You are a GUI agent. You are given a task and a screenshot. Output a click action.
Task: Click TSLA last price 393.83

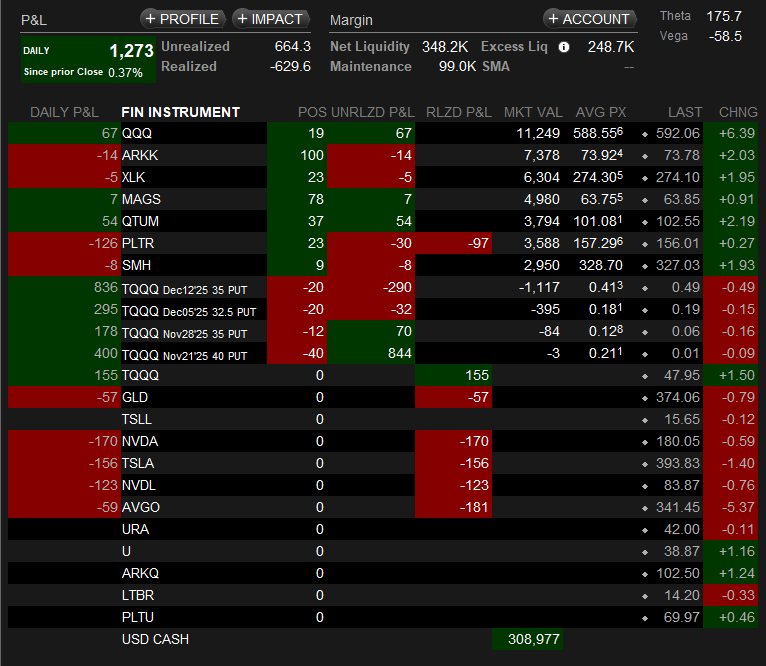pos(678,463)
